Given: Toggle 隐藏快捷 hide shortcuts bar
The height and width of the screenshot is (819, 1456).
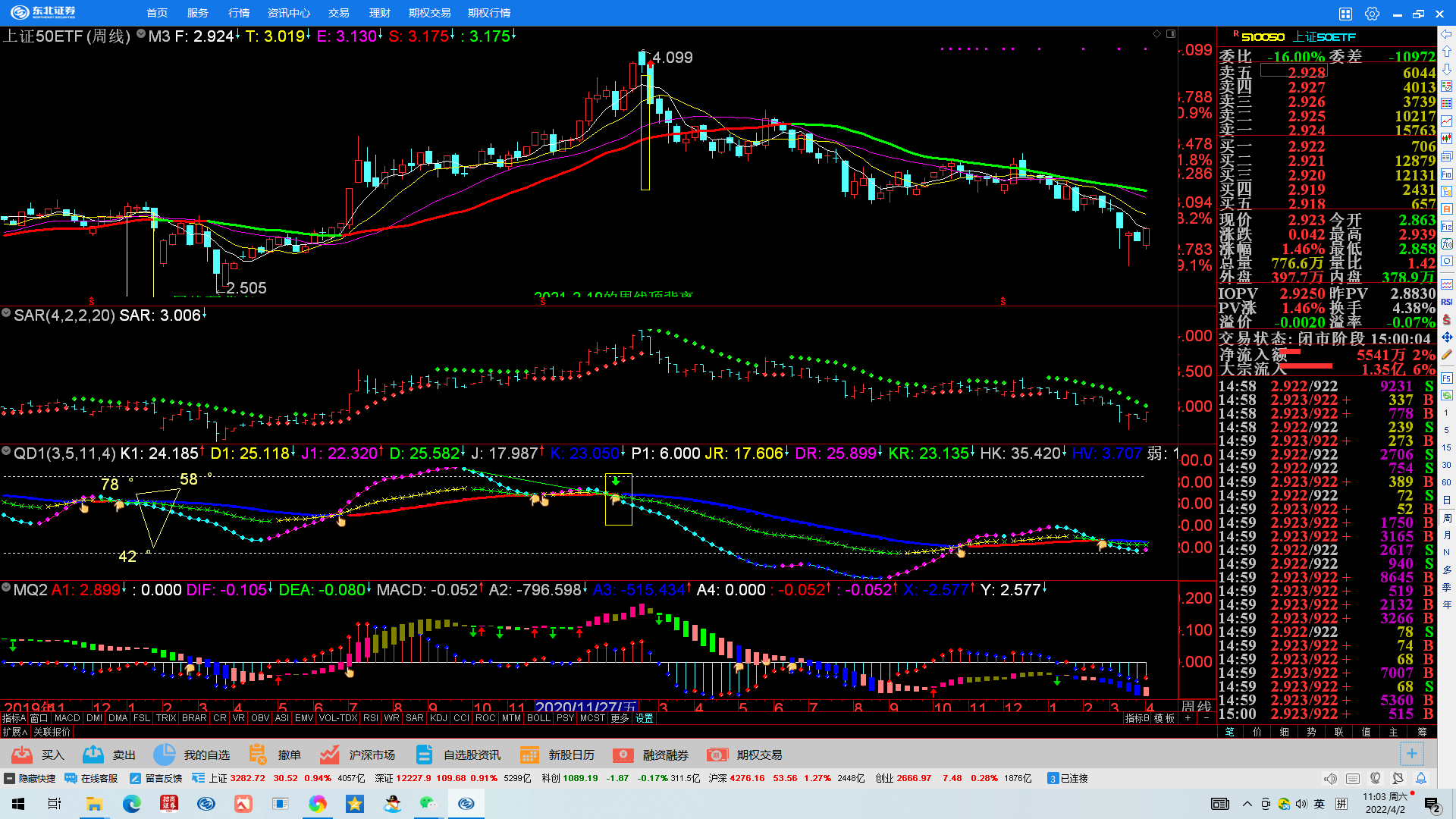Looking at the screenshot, I should (30, 778).
